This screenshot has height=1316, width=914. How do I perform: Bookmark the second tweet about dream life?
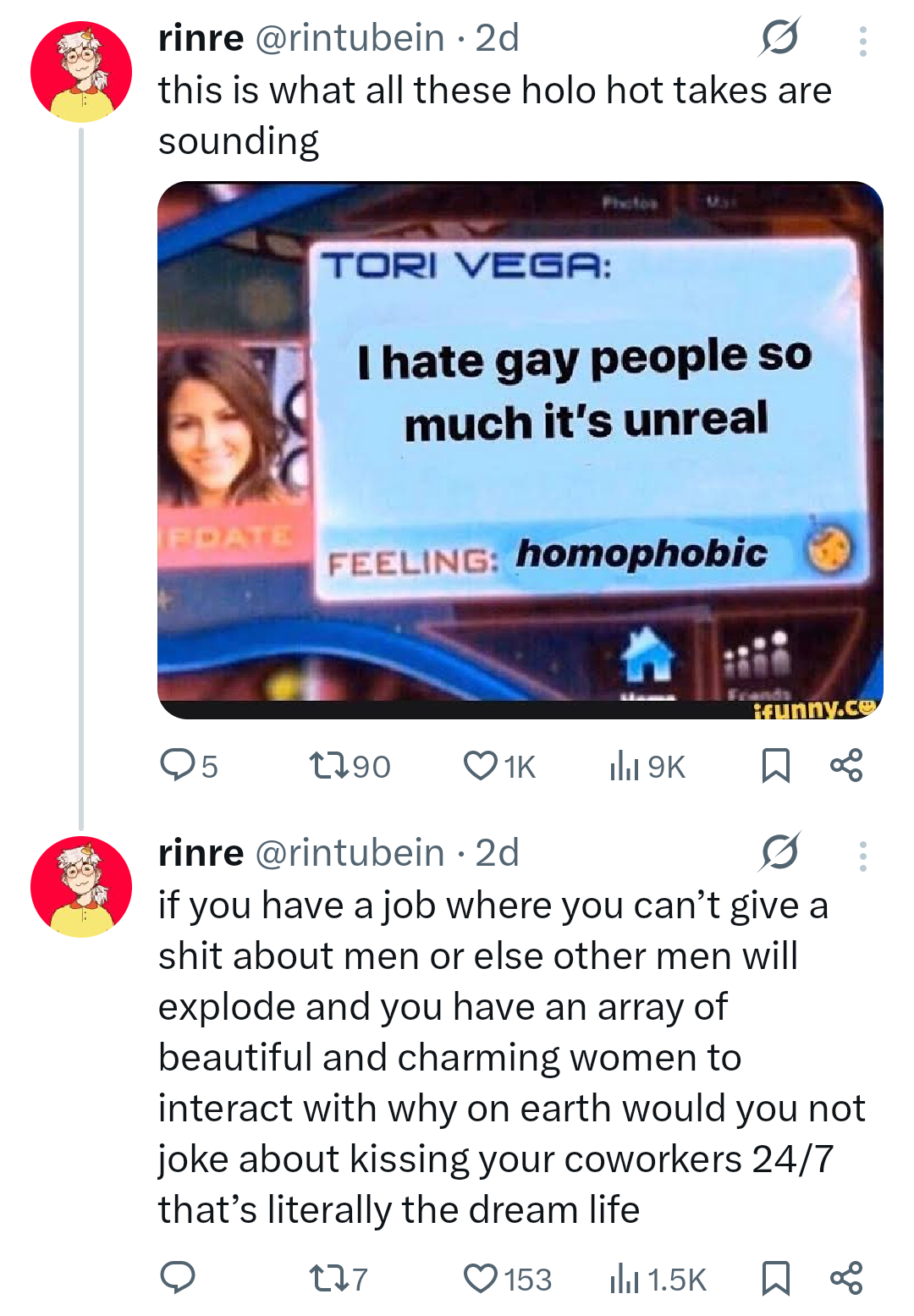775,1278
